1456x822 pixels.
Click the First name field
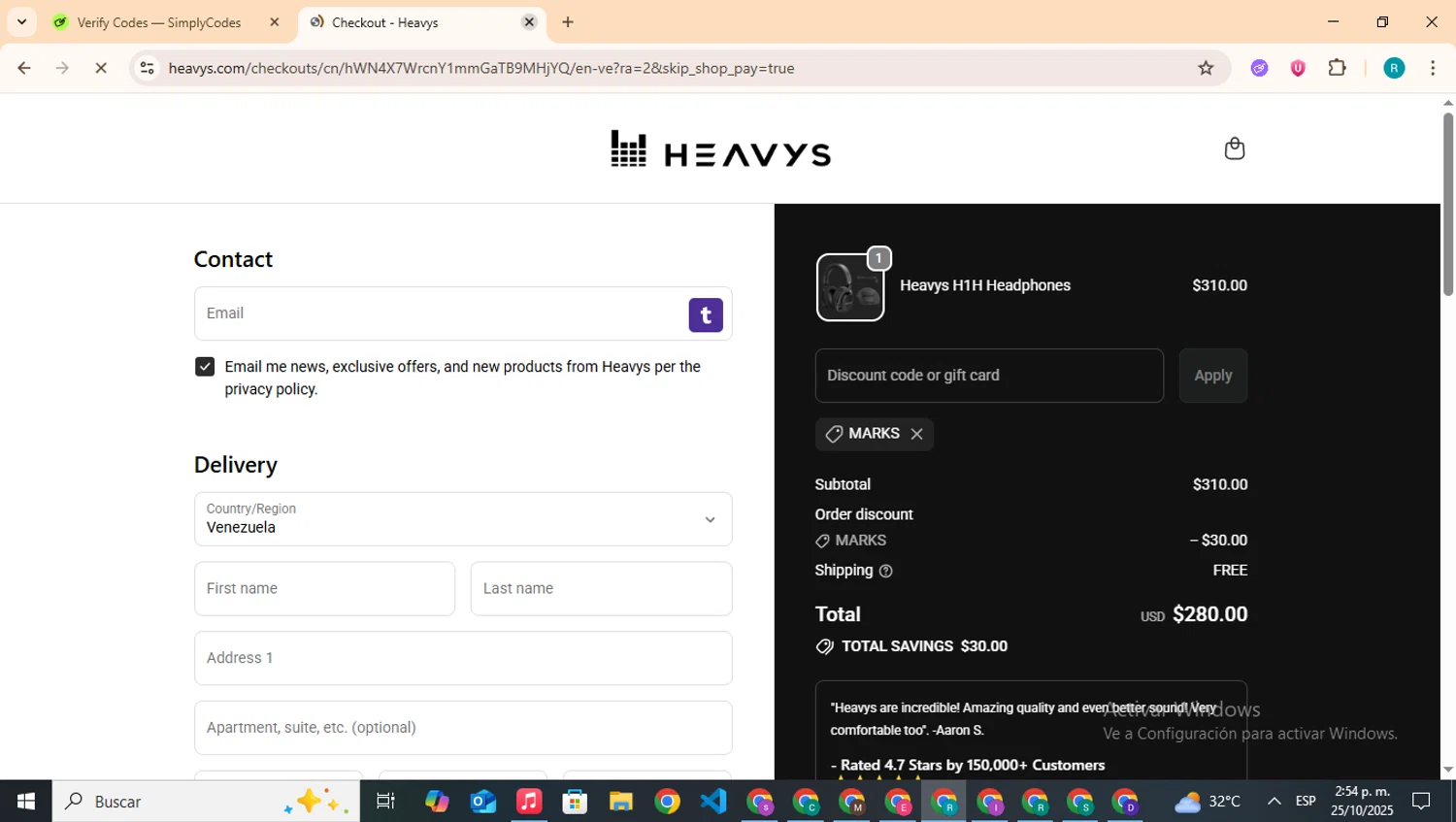[x=324, y=589]
